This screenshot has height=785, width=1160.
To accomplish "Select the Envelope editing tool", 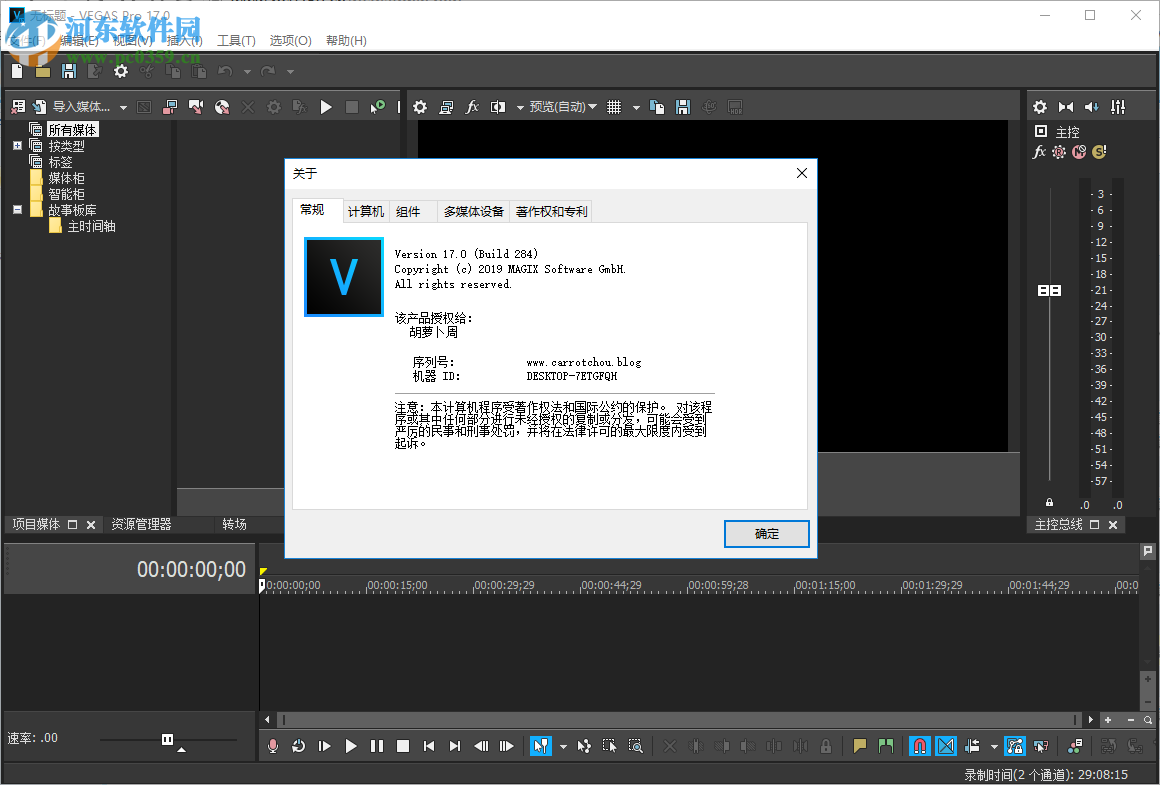I will (583, 746).
